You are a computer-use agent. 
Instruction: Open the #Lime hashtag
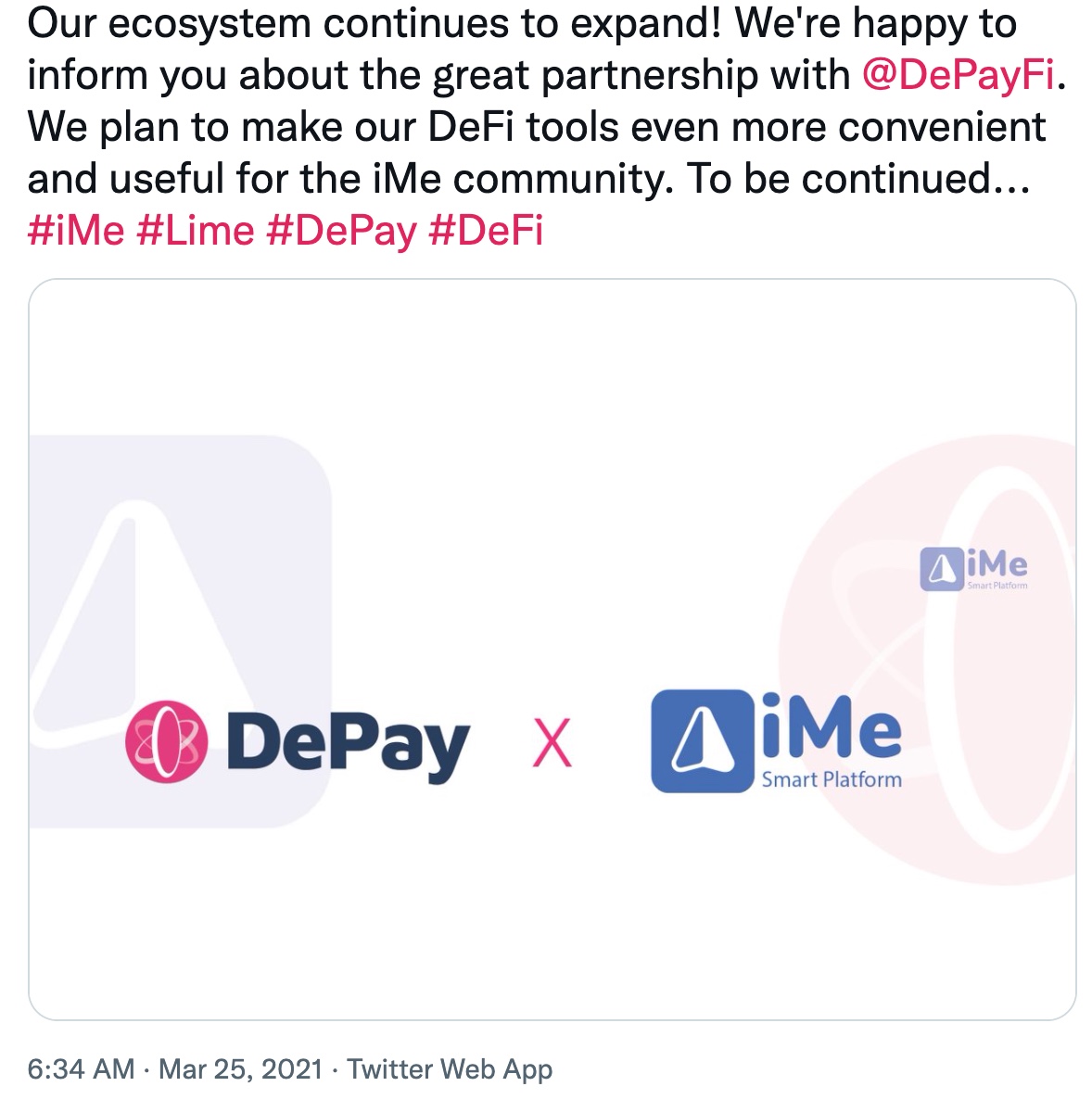point(195,231)
